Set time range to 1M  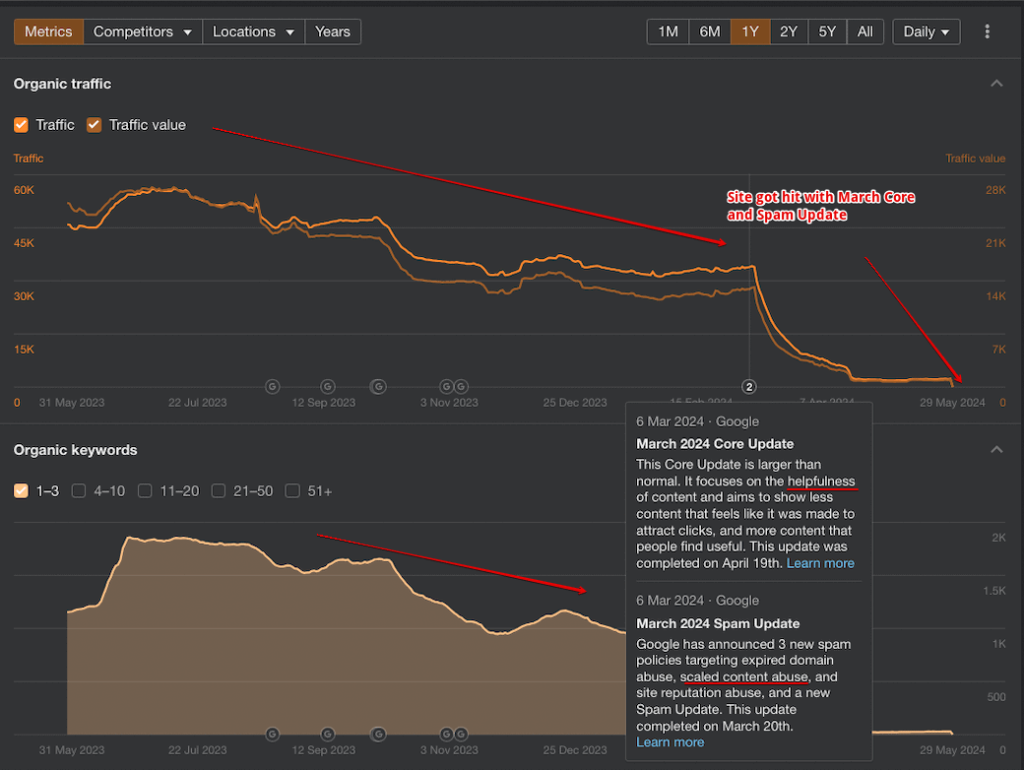668,31
